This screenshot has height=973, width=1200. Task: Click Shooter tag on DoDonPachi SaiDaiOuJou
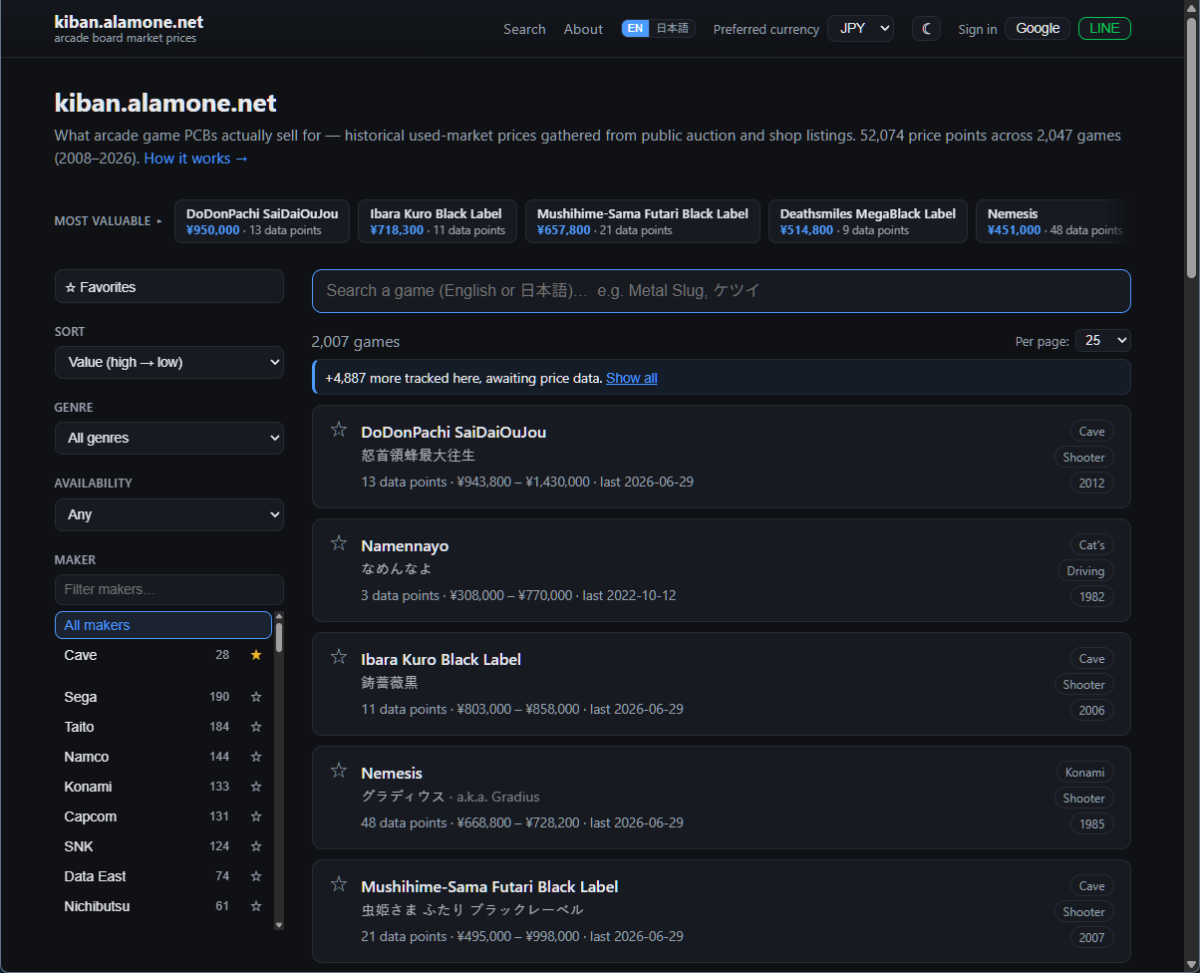coord(1084,457)
